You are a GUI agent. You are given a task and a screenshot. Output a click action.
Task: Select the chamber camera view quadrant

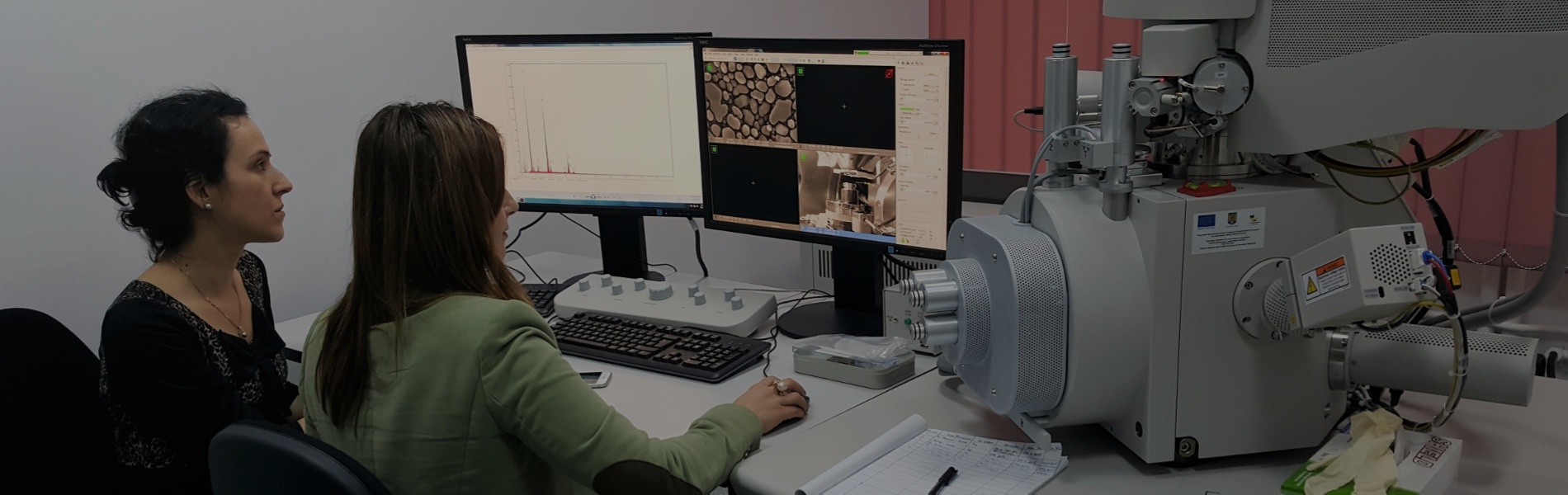847,190
